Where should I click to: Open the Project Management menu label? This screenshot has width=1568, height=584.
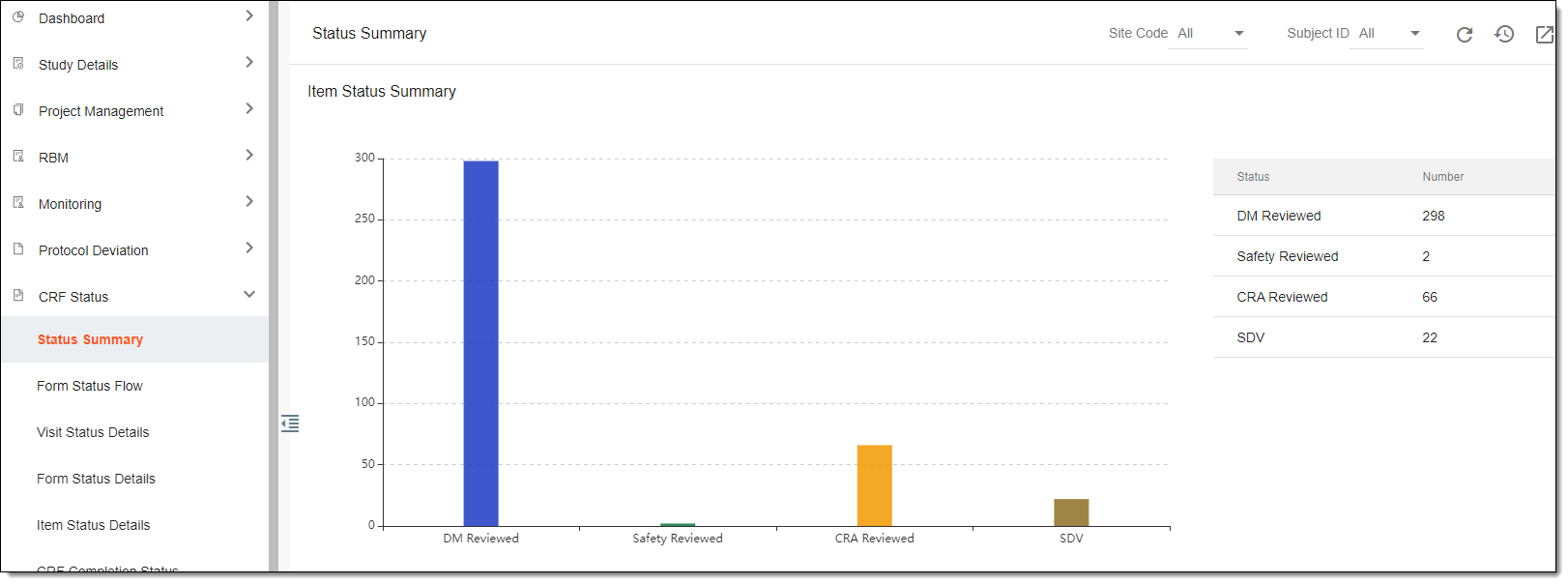coord(102,111)
